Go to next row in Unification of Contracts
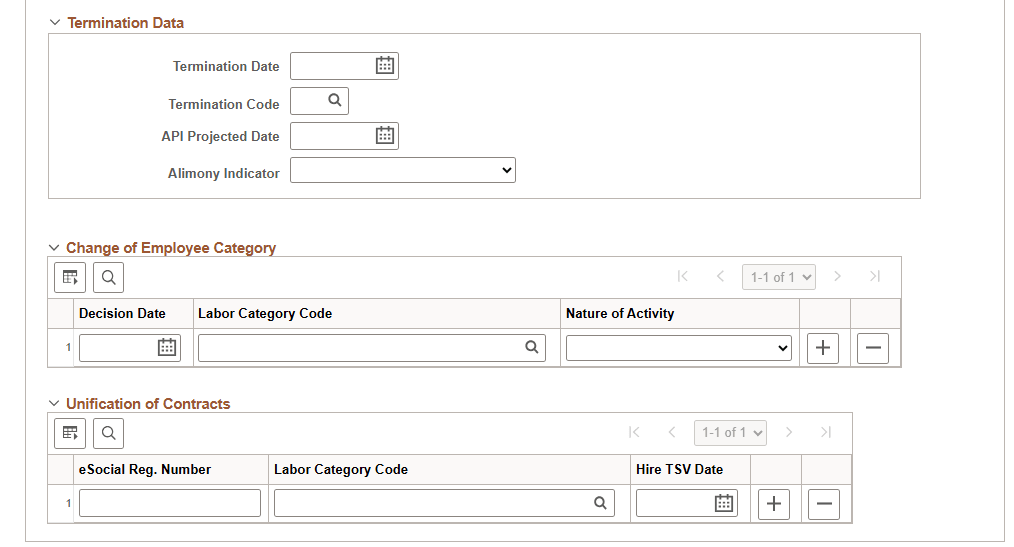This screenshot has width=1014, height=547. pos(789,433)
